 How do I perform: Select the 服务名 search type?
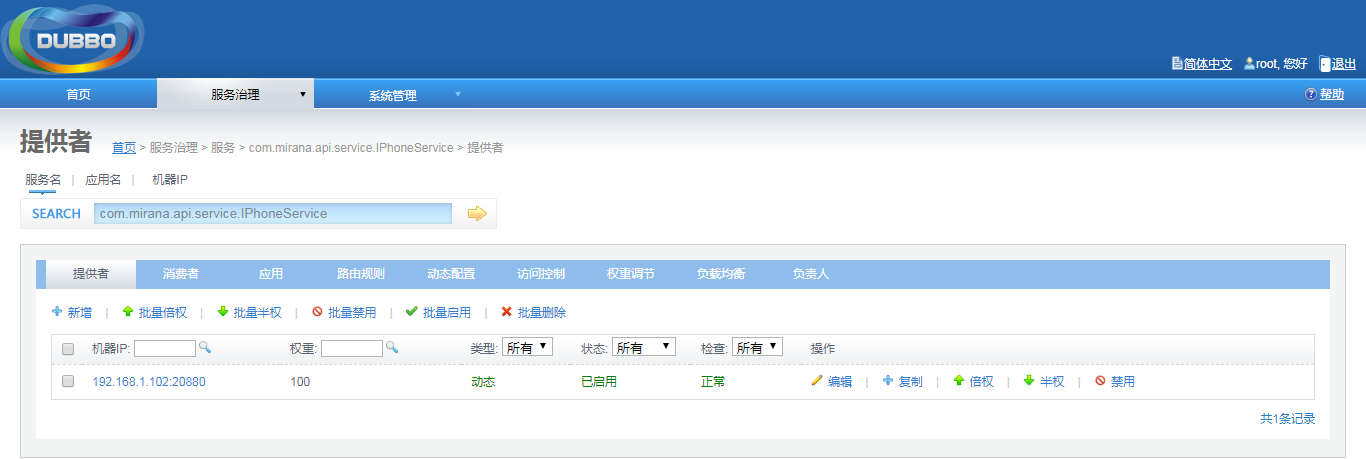[x=43, y=179]
